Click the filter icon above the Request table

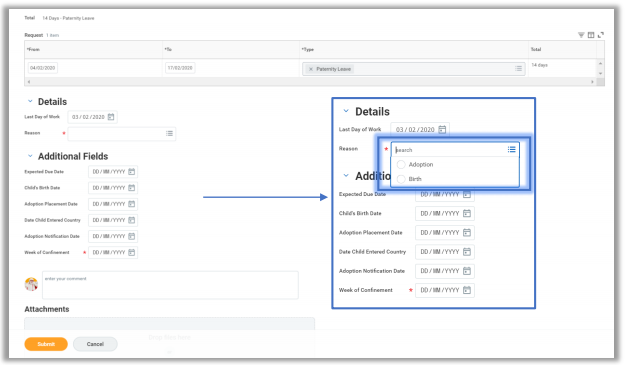click(x=581, y=35)
